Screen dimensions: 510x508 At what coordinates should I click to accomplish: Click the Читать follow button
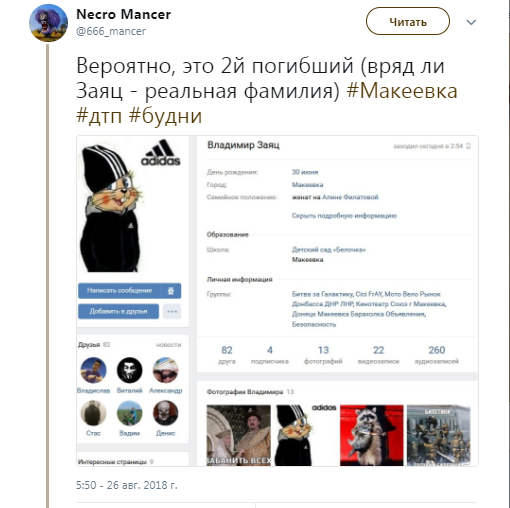408,22
